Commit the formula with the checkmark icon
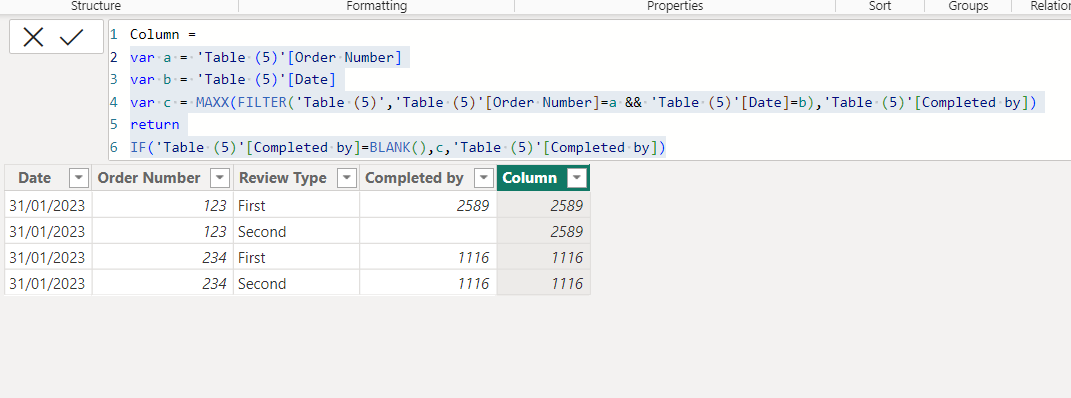 71,37
